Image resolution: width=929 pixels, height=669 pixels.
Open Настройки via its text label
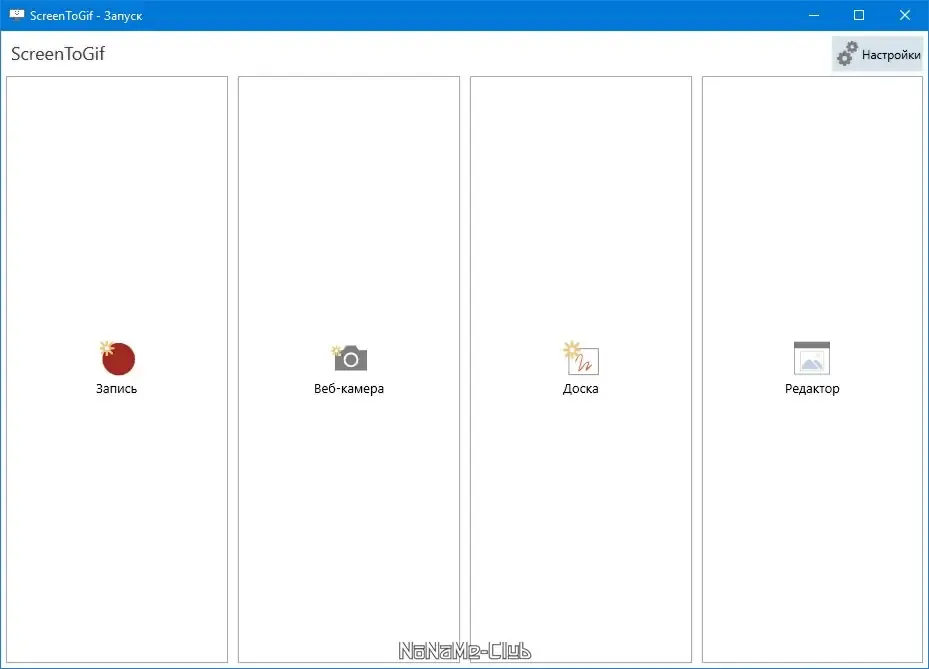[x=891, y=55]
